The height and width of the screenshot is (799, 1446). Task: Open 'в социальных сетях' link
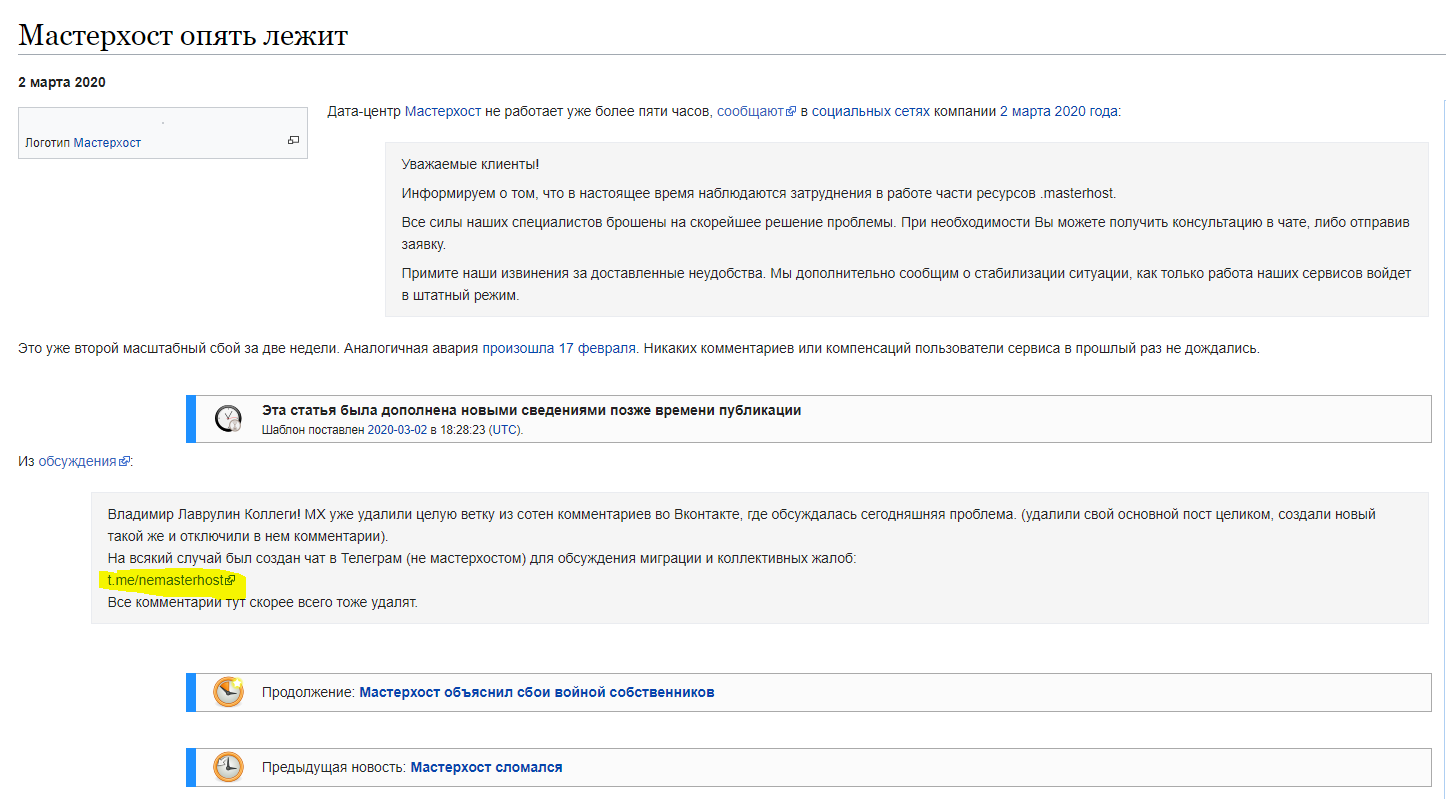coord(865,111)
